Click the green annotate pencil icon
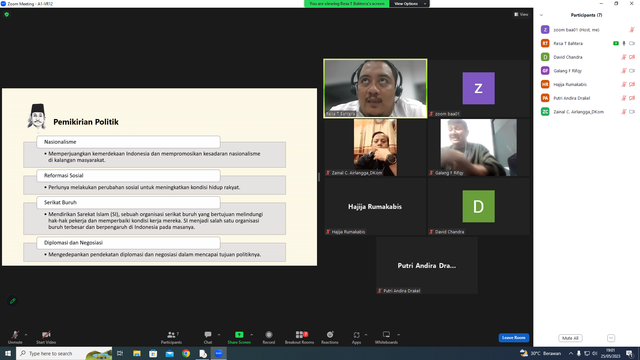 tap(13, 301)
